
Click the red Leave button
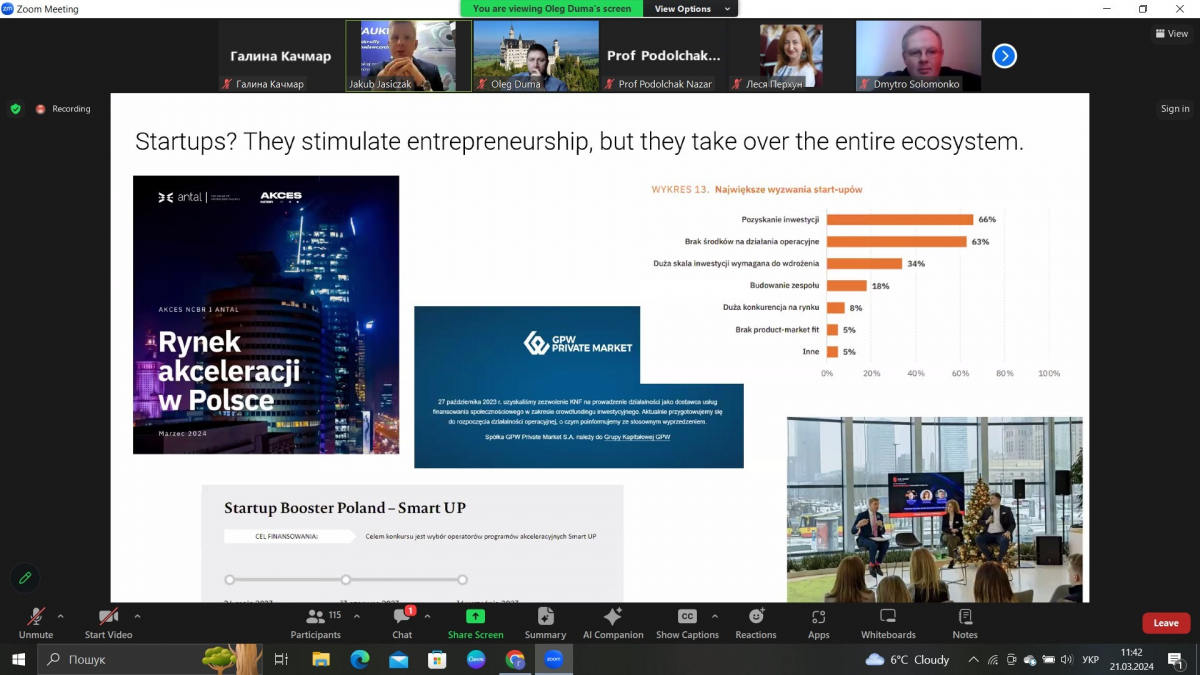click(1166, 623)
